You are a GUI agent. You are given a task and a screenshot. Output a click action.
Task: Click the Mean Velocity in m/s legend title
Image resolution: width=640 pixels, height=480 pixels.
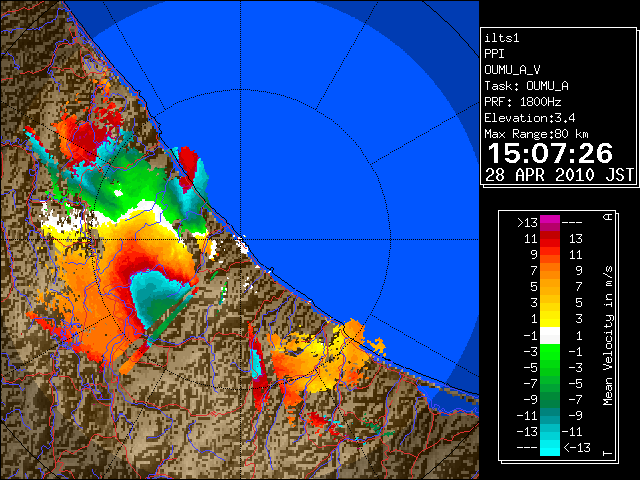tap(608, 336)
